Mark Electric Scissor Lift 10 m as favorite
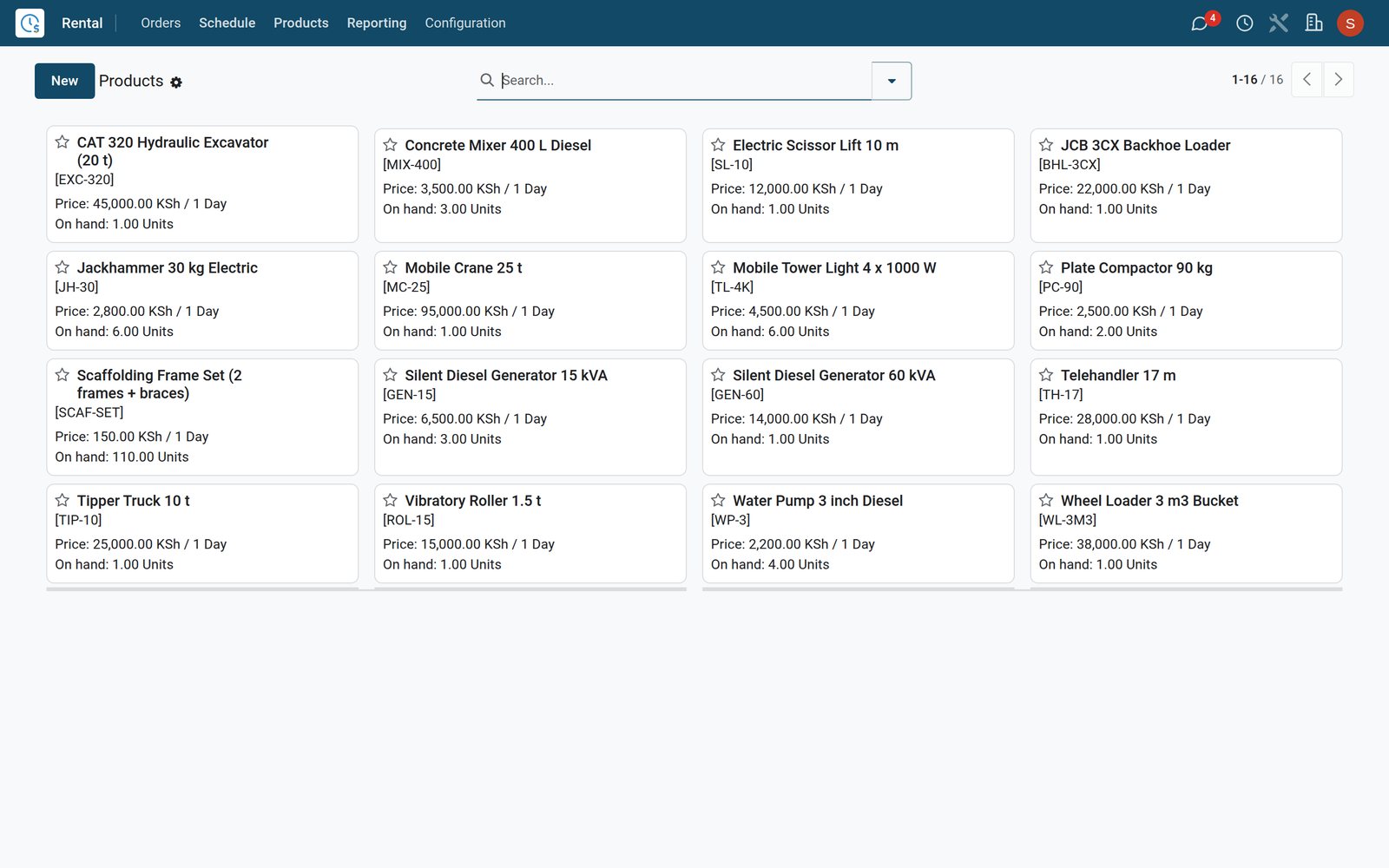 [718, 145]
